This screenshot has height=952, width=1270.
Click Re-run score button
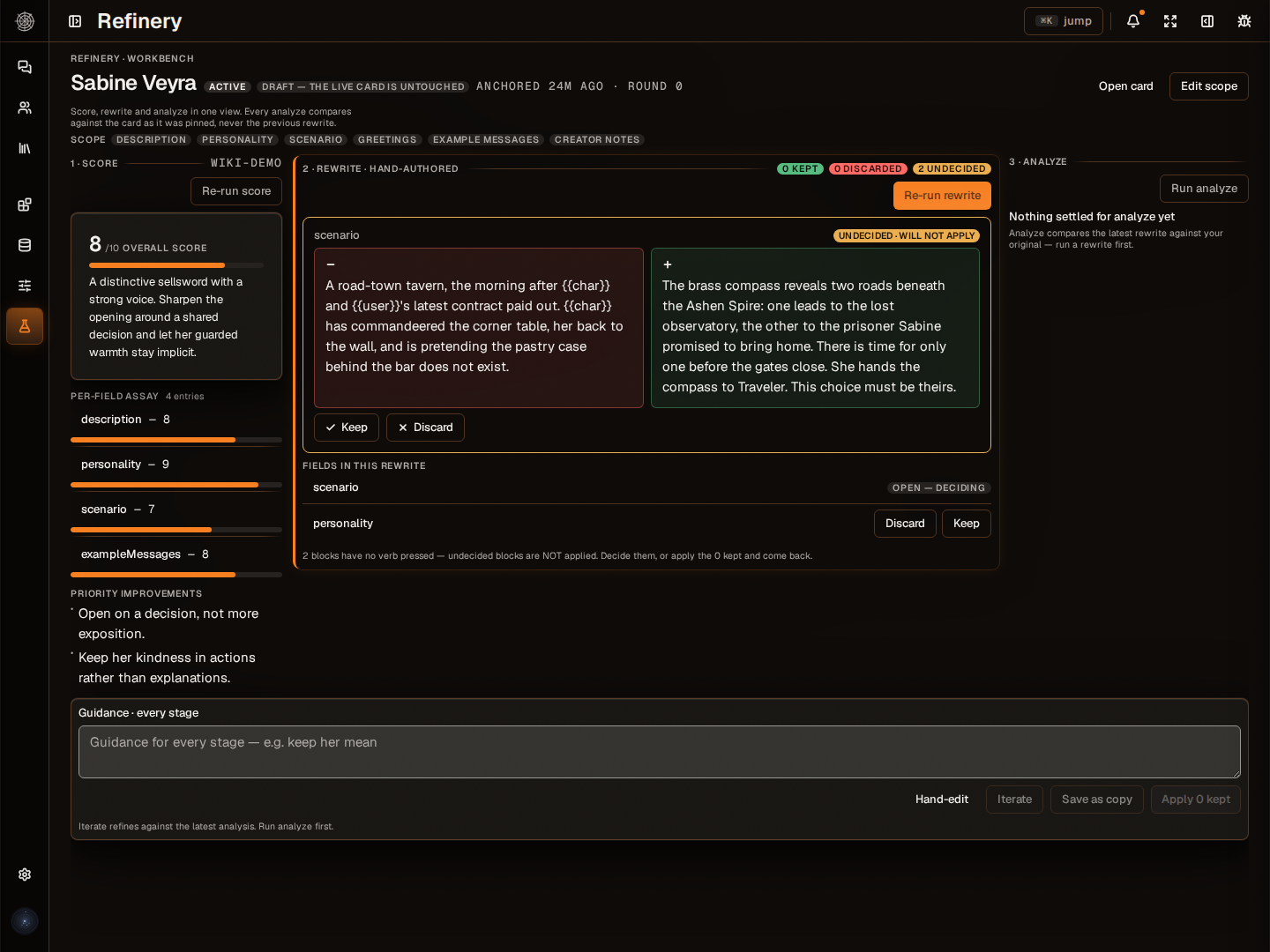pos(236,191)
